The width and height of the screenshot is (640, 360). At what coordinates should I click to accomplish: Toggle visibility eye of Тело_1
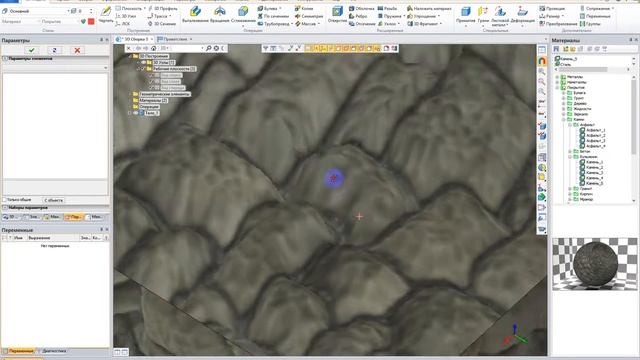pyautogui.click(x=136, y=113)
